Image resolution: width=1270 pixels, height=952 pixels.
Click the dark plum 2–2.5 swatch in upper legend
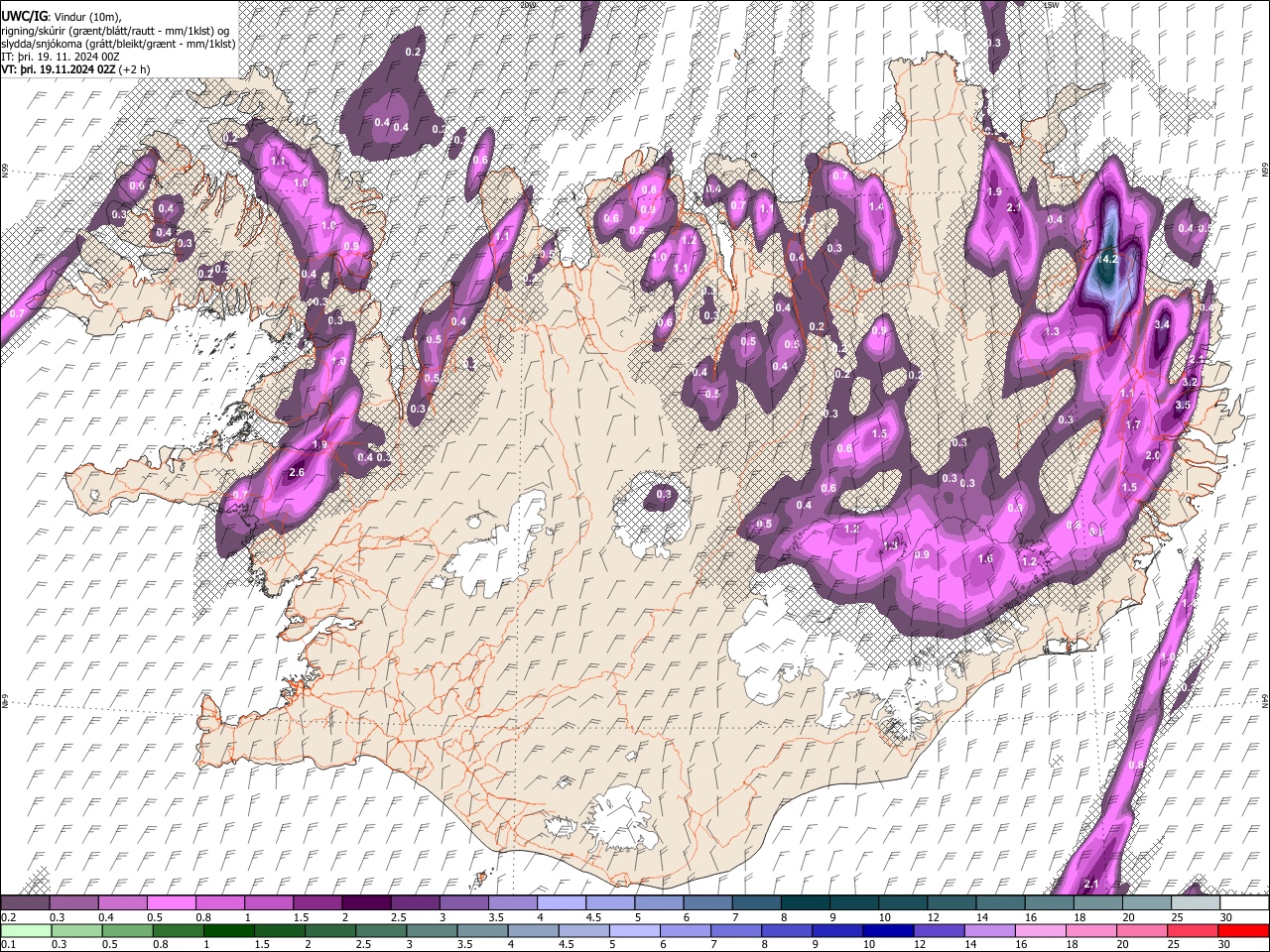(365, 902)
